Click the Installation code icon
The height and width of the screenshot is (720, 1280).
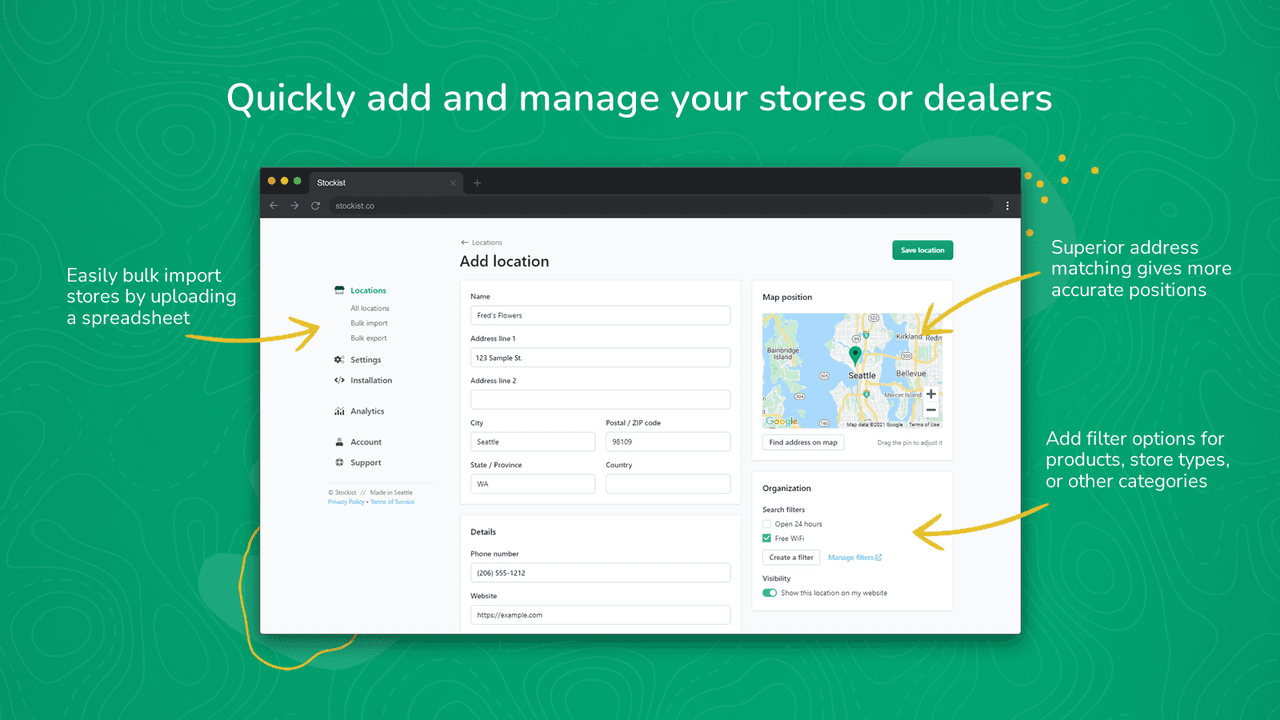[340, 380]
